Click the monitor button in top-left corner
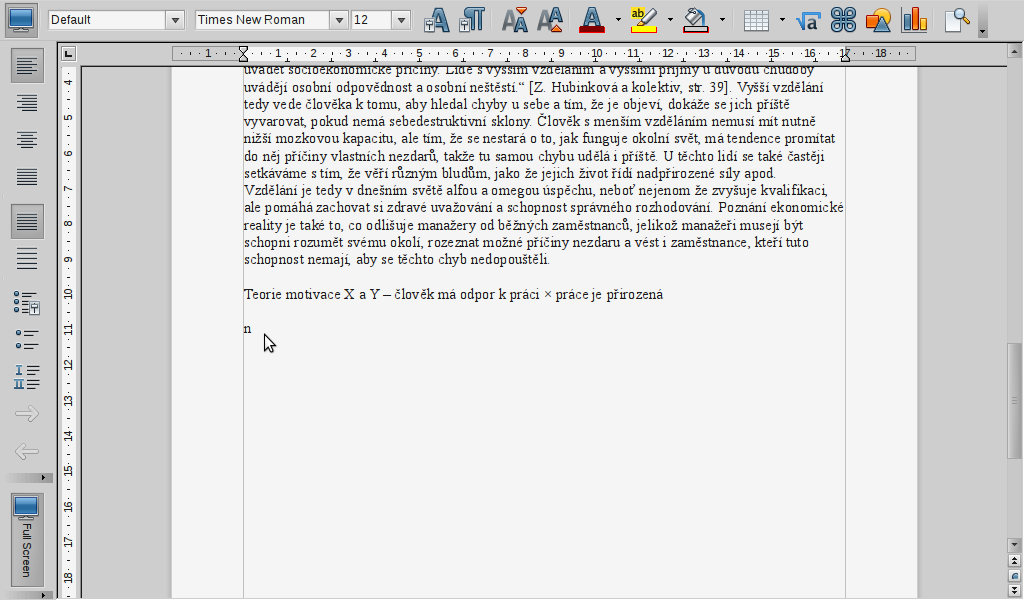1024x600 pixels. (22, 19)
